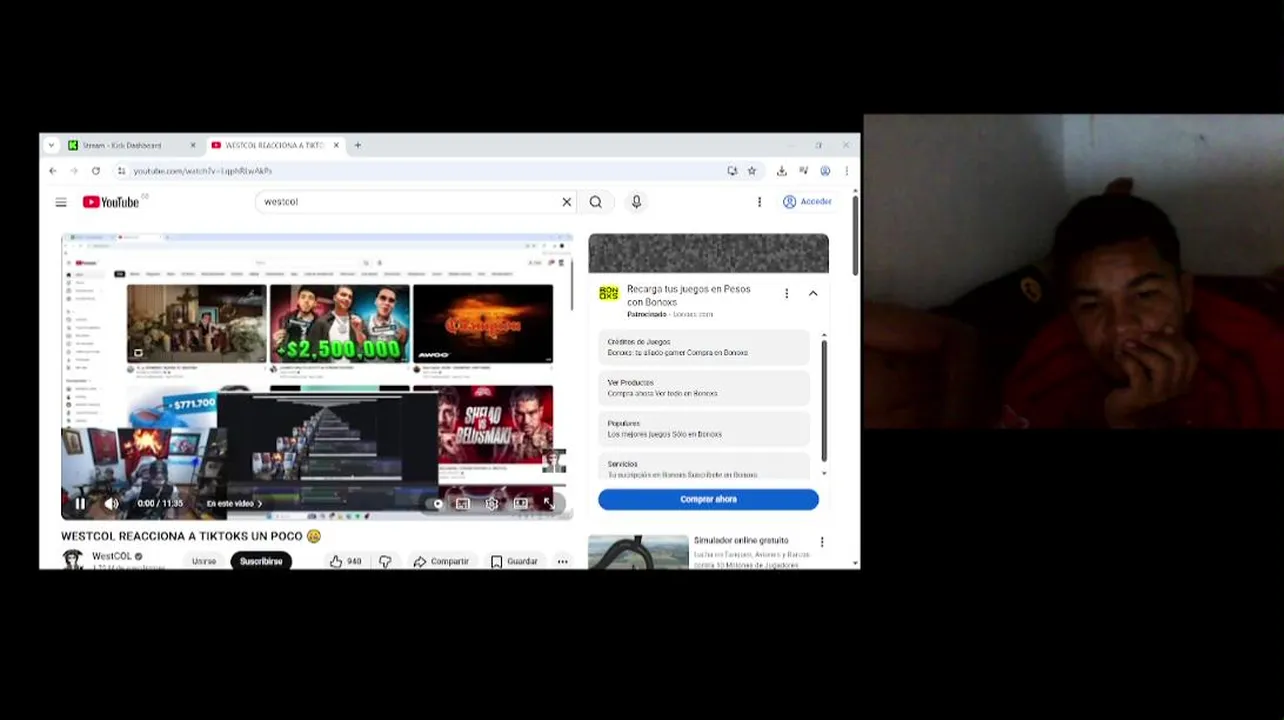
Task: Toggle the autoplay switch in the player
Action: pyautogui.click(x=436, y=503)
